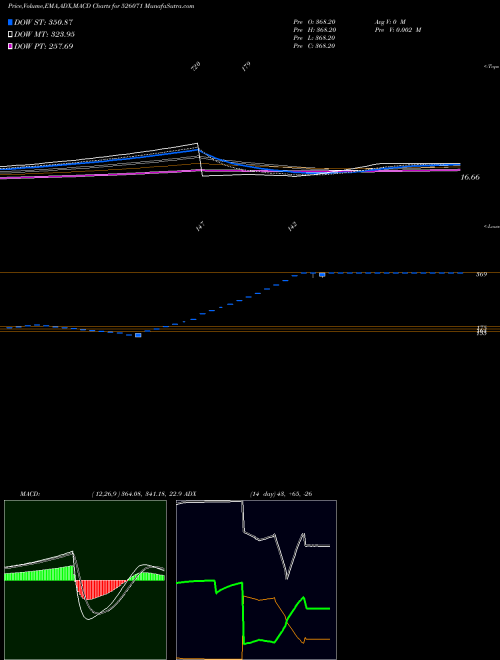Click the upper blue square marker near 369

[322, 274]
